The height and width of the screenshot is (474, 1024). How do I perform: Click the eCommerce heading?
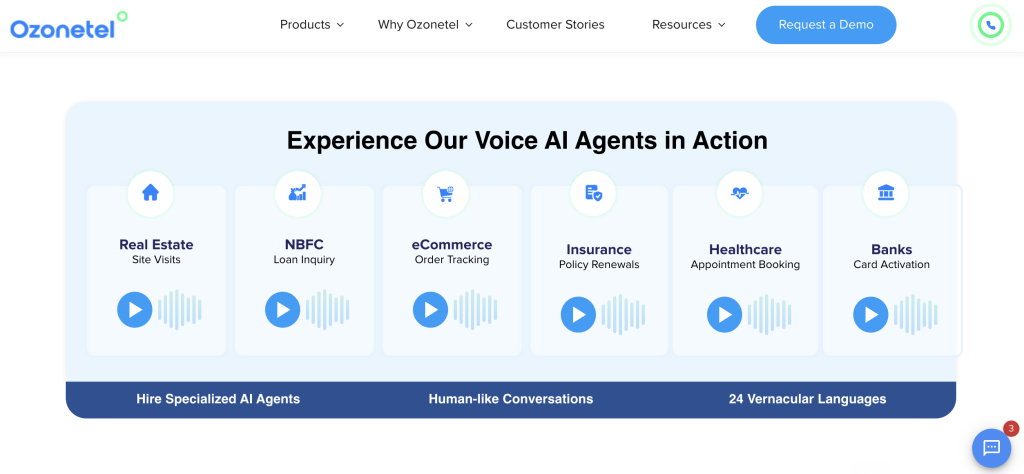click(x=452, y=245)
